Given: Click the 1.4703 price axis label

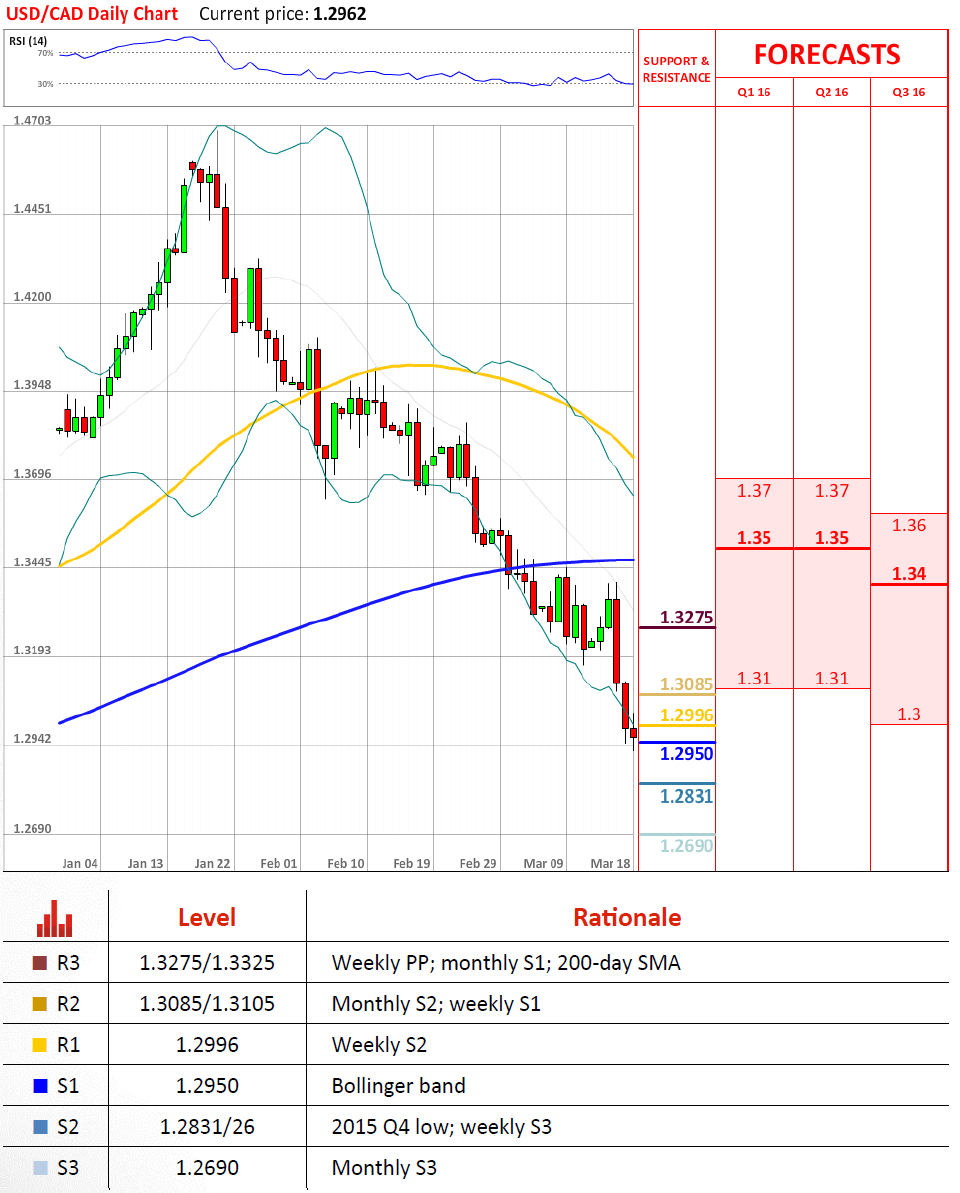Looking at the screenshot, I should tap(33, 120).
